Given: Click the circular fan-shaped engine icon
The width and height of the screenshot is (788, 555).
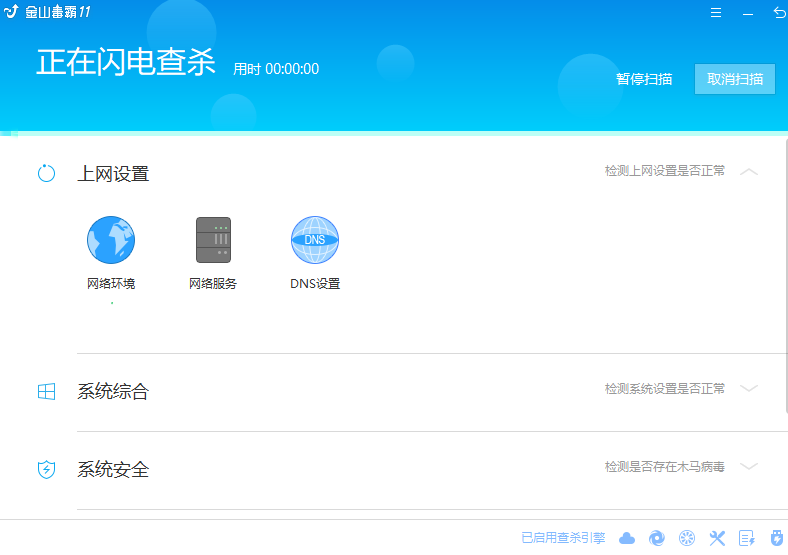Looking at the screenshot, I should [687, 538].
